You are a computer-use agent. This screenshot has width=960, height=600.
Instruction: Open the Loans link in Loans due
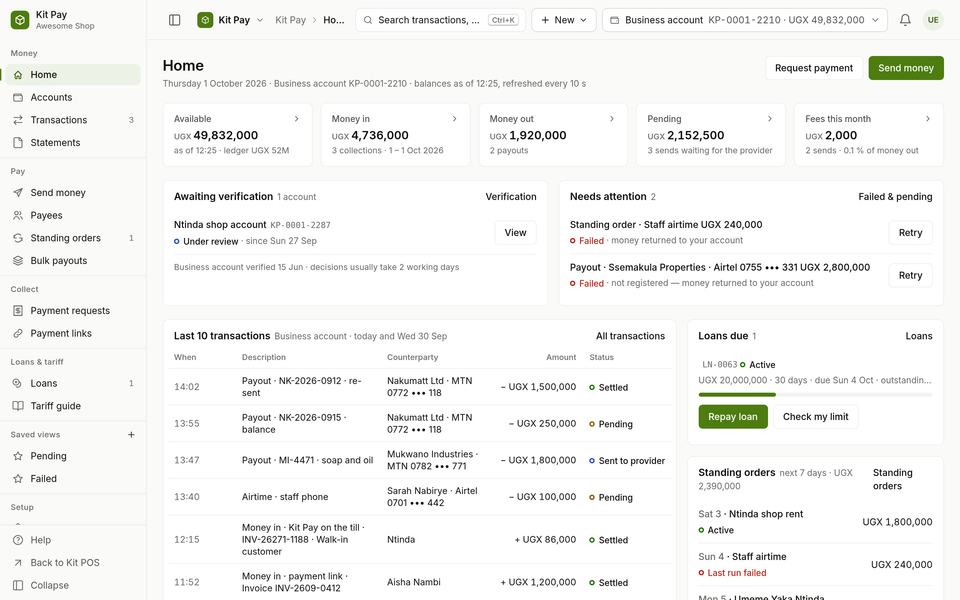pos(918,336)
